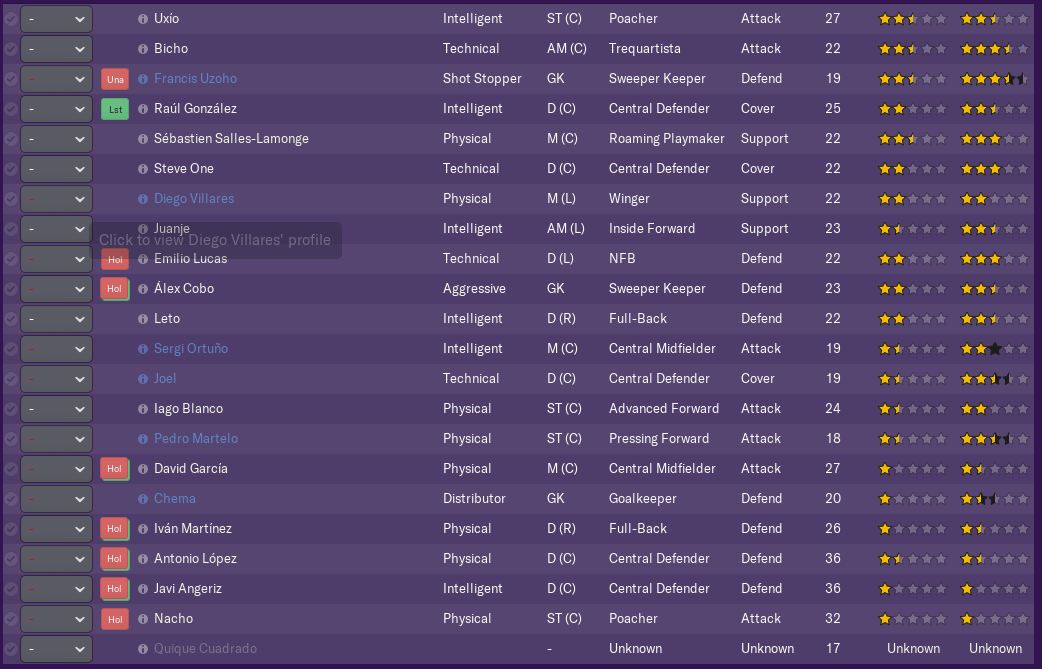Click the 'Hol' holiday badge for Nacho
The height and width of the screenshot is (669, 1042).
[115, 619]
